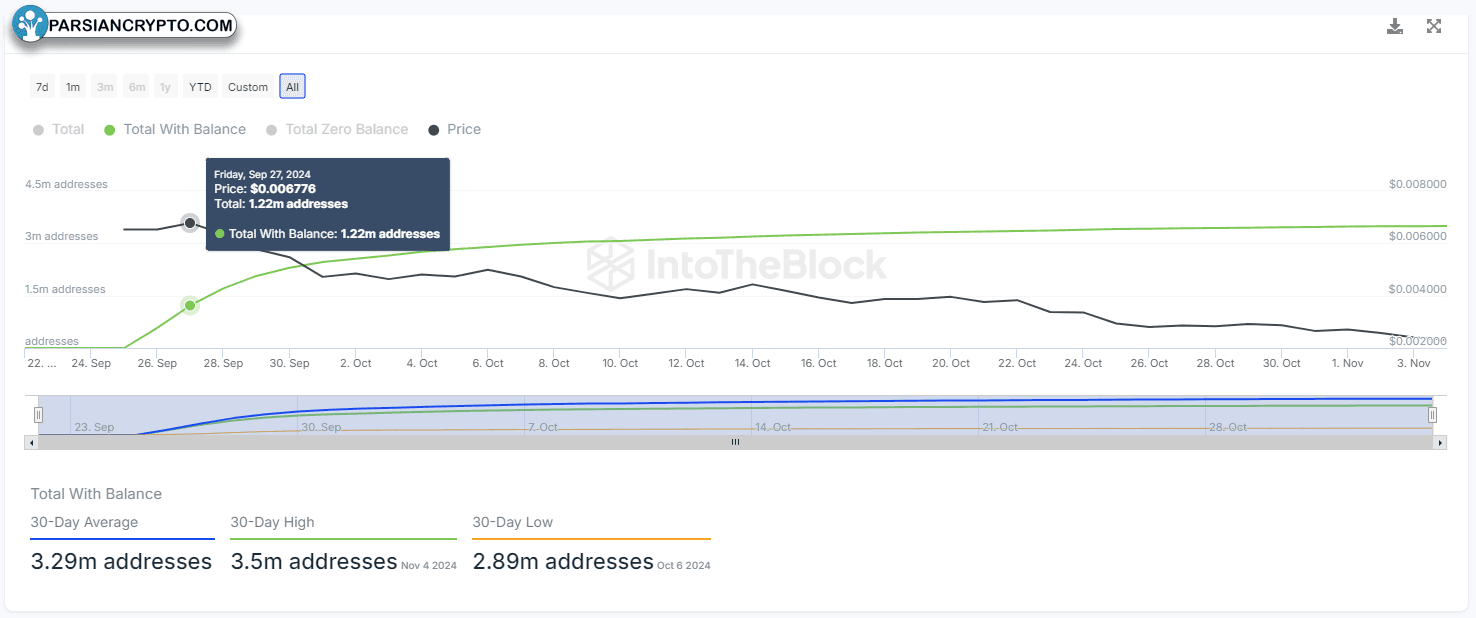Toggle the Total series legend
Screen dimensions: 1476x618
click(59, 129)
